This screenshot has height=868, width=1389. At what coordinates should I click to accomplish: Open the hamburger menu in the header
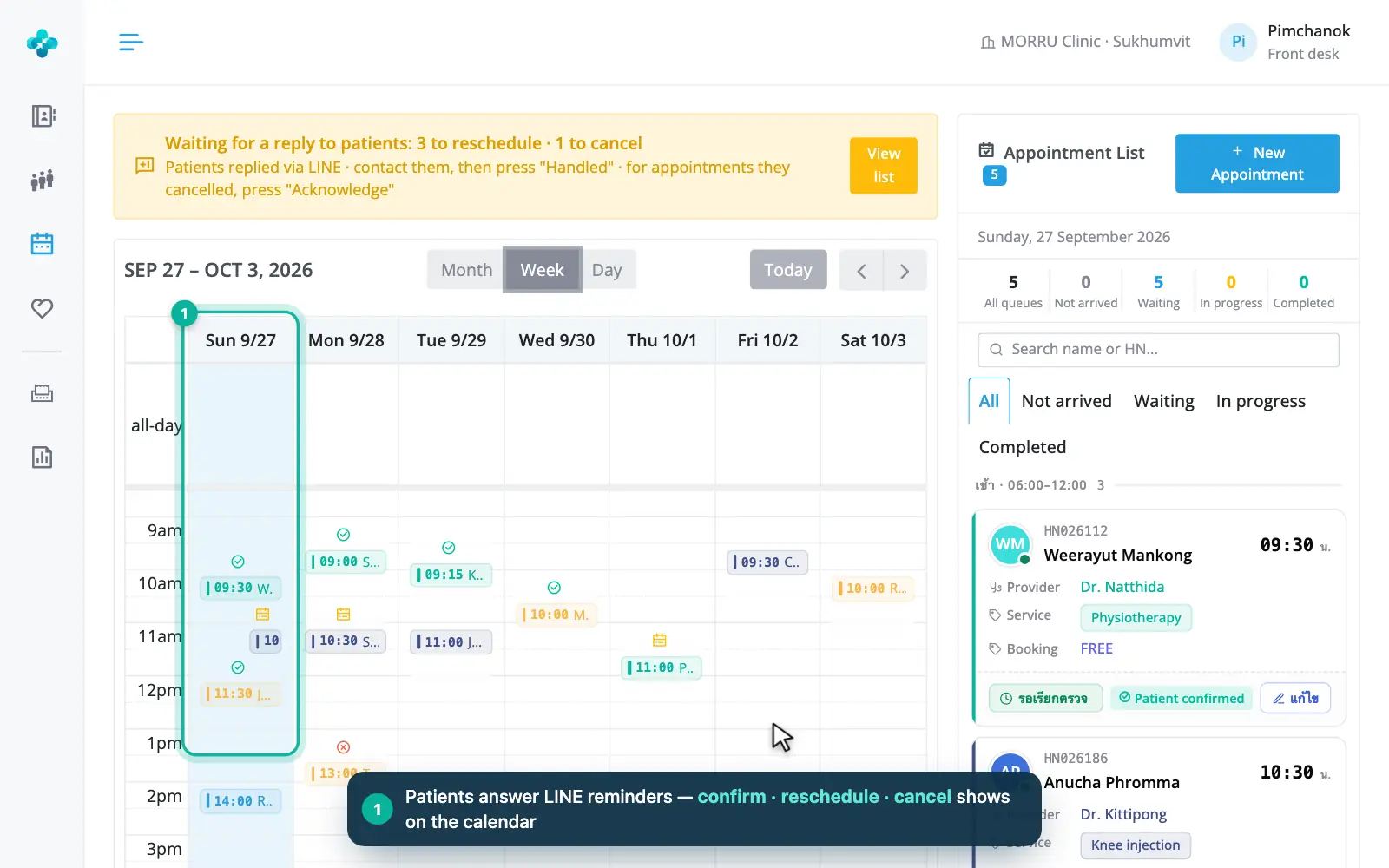click(x=131, y=42)
